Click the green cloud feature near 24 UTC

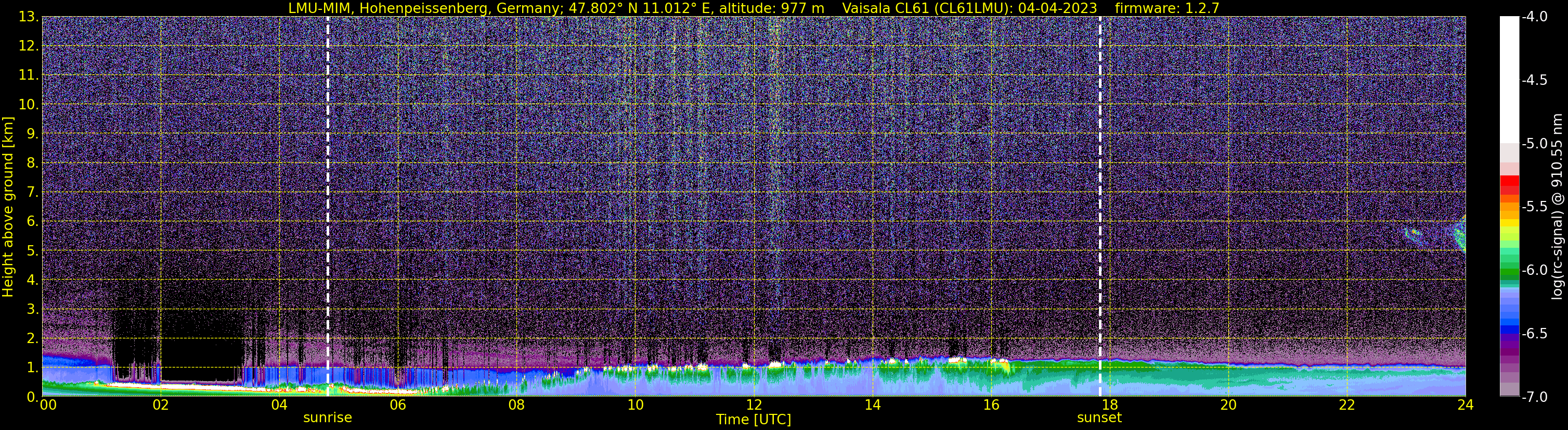[1460, 234]
